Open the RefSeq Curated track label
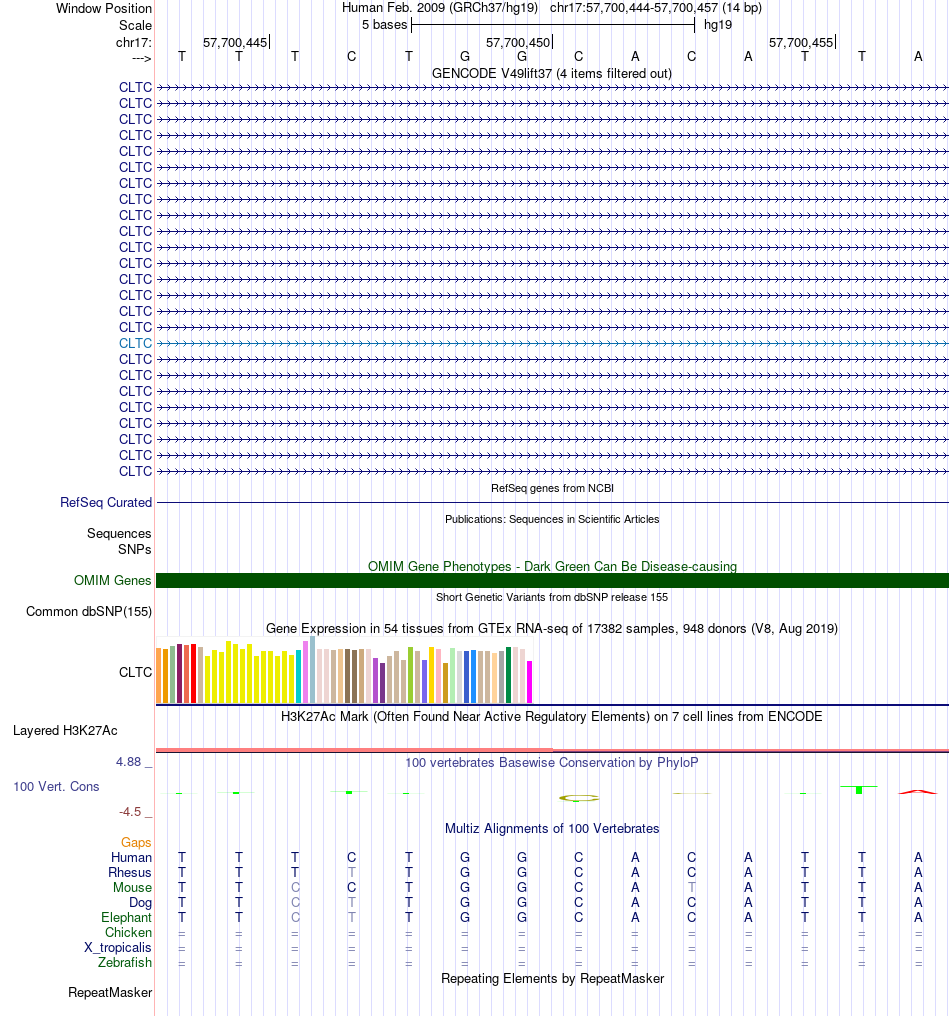Screen dimensions: 950x1016 106,502
